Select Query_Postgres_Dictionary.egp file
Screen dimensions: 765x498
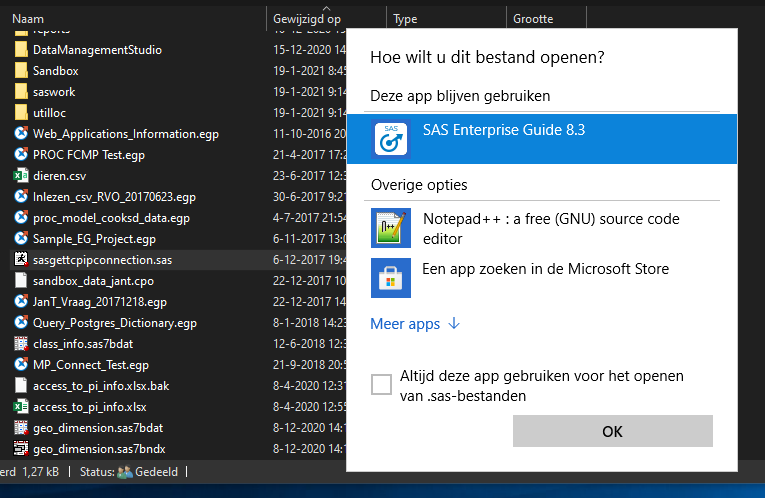click(x=115, y=322)
